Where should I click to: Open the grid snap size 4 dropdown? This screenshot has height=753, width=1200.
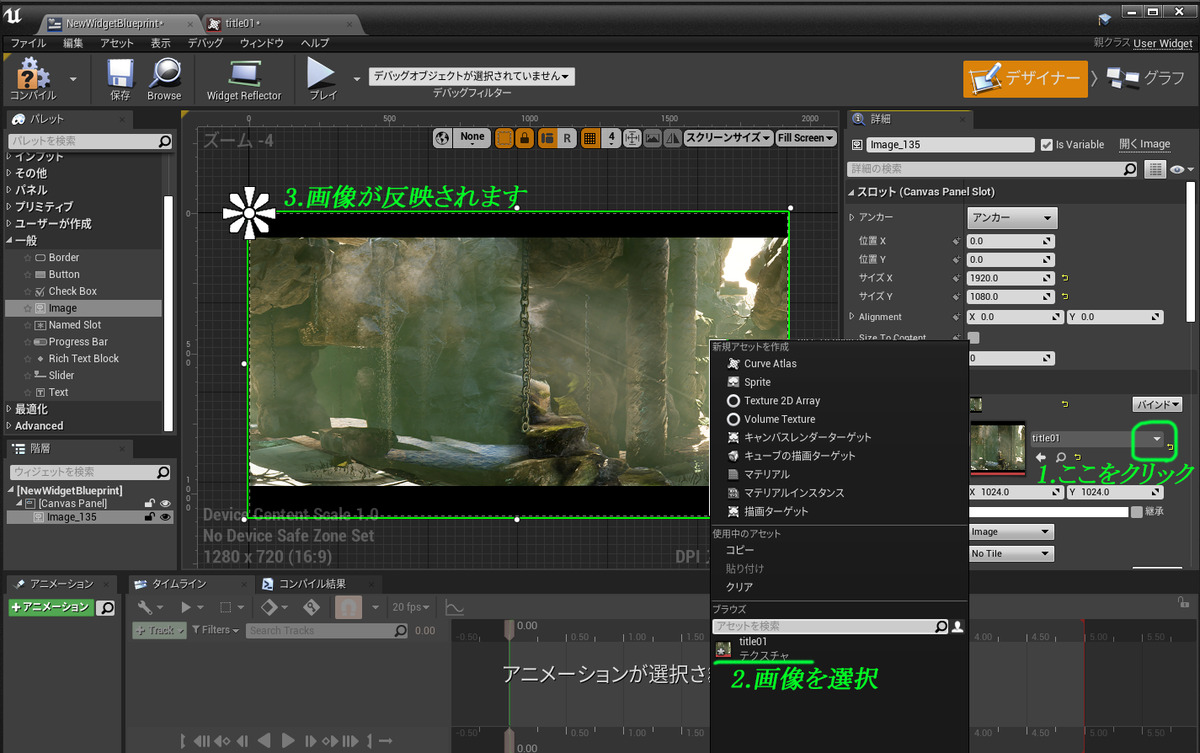point(612,138)
